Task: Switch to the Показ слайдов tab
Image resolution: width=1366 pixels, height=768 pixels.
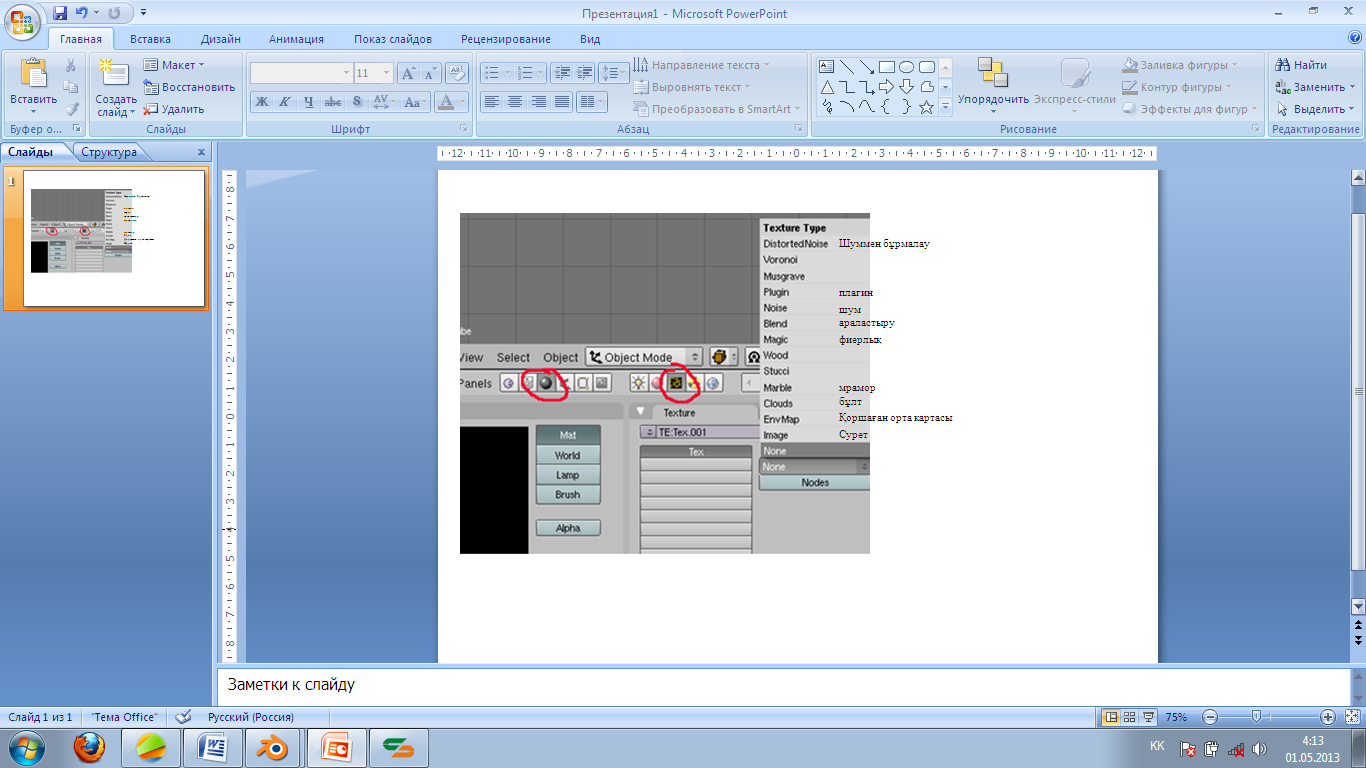Action: coord(393,39)
